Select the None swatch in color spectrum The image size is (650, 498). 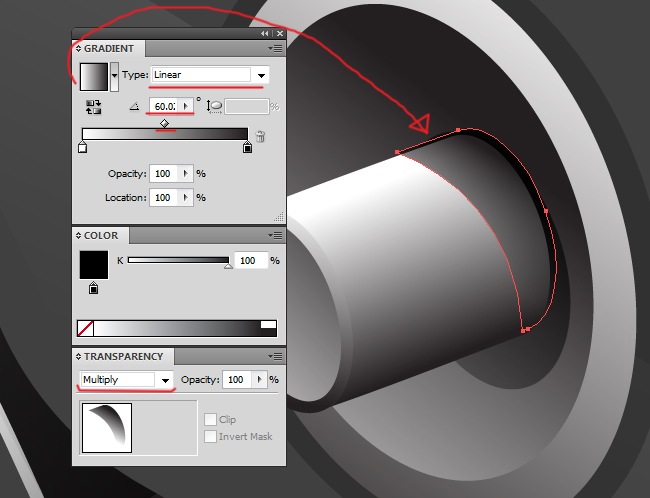[x=85, y=328]
